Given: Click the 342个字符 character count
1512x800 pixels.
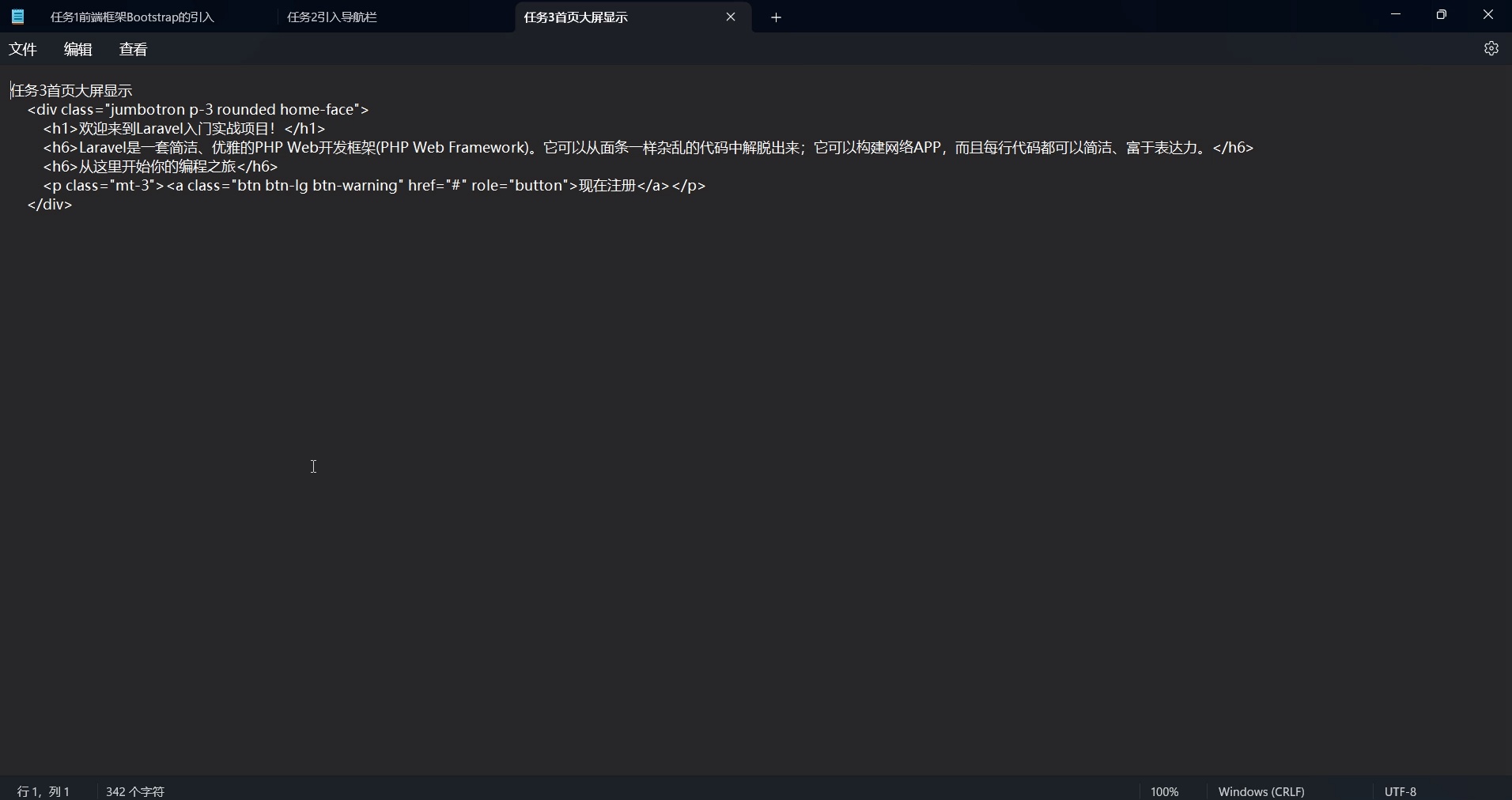Looking at the screenshot, I should point(134,791).
